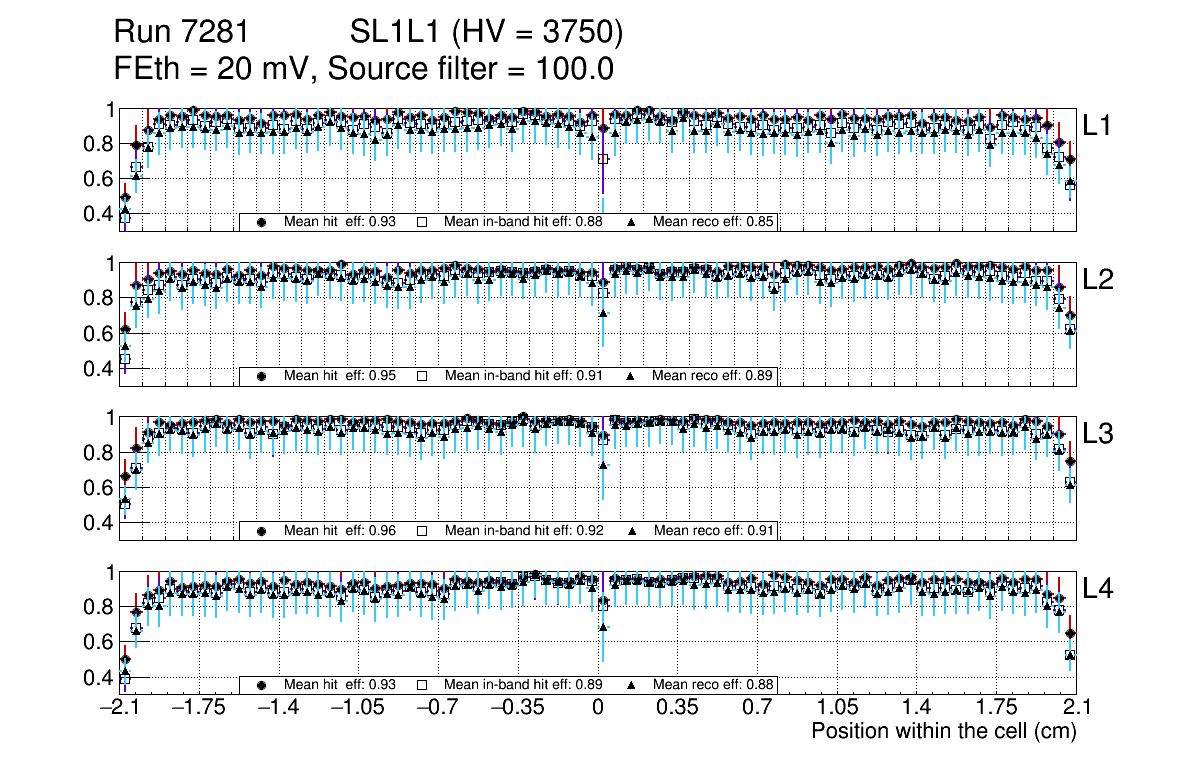Viewport: 1196px width, 772px height.
Task: Click the 'Run 7281' title text
Action: (181, 33)
